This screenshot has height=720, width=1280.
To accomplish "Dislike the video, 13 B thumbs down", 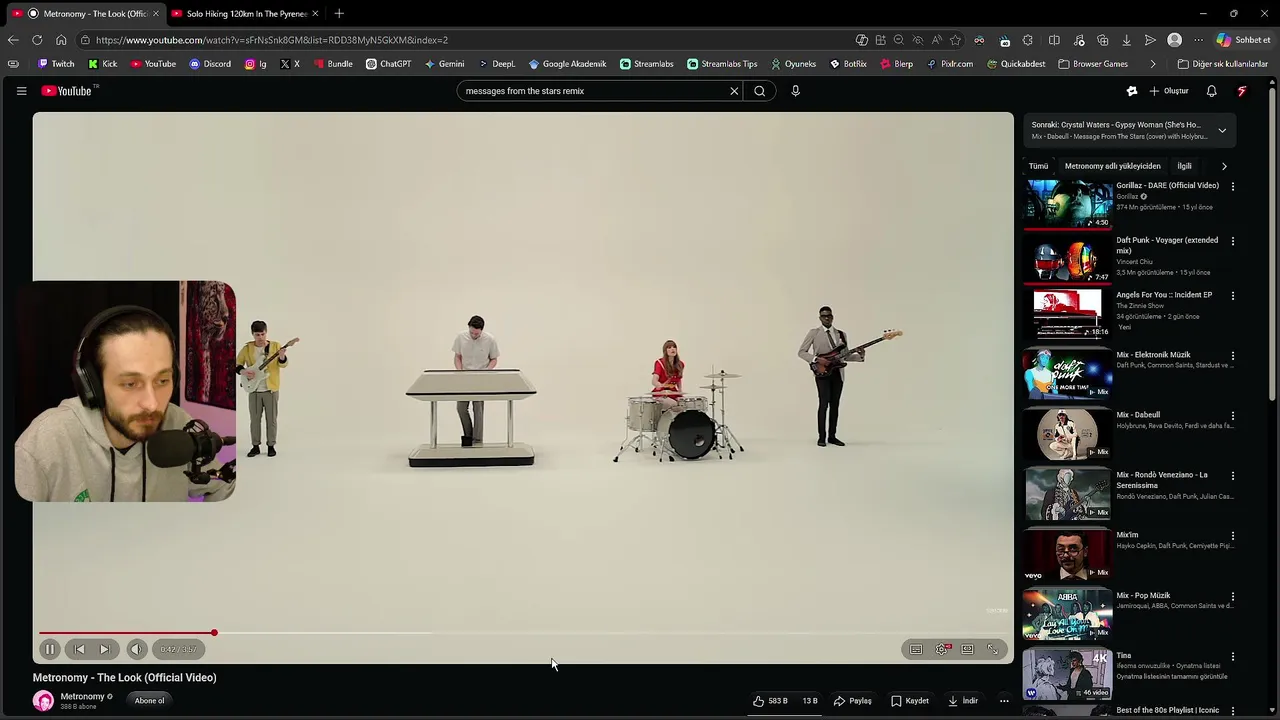I will pyautogui.click(x=809, y=701).
